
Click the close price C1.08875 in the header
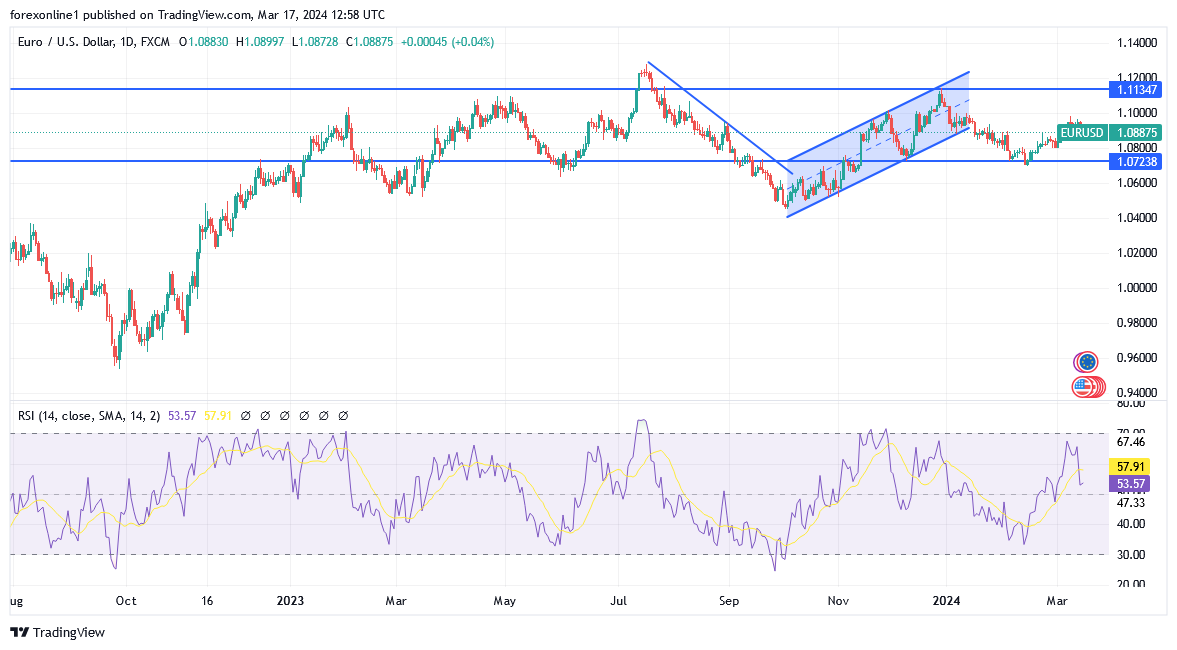pyautogui.click(x=369, y=42)
